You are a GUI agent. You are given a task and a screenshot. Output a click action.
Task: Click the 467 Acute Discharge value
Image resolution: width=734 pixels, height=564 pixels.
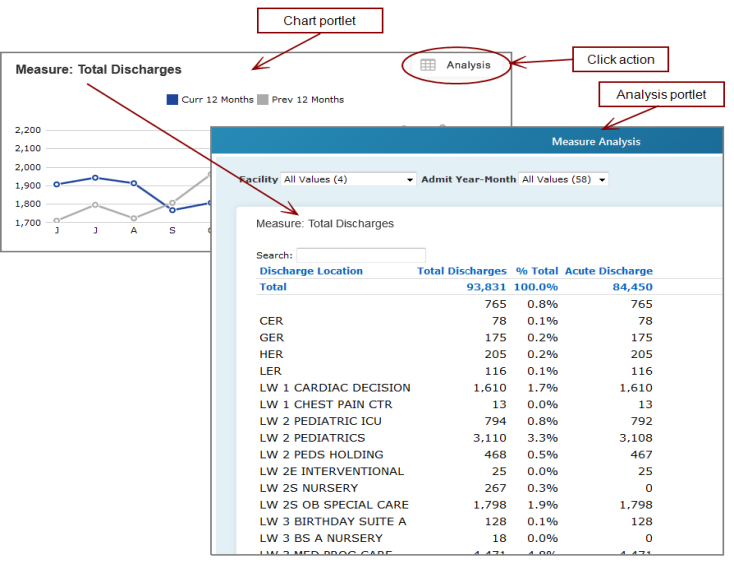pyautogui.click(x=641, y=454)
